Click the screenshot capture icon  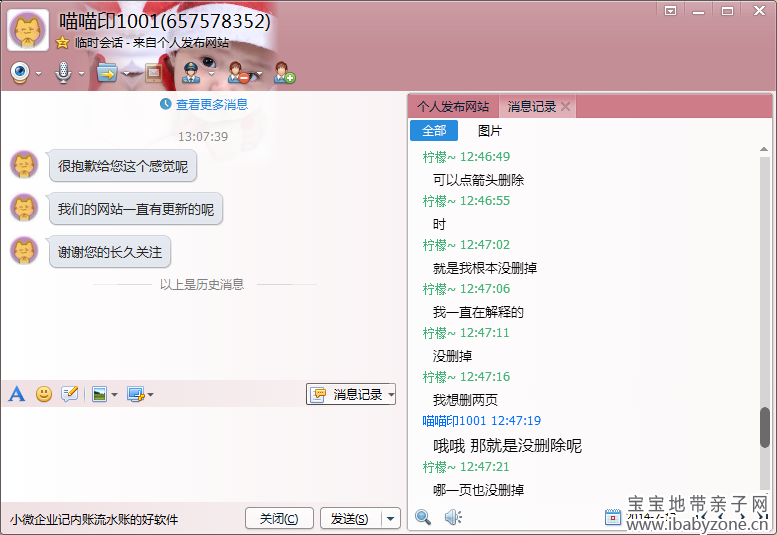tap(135, 394)
